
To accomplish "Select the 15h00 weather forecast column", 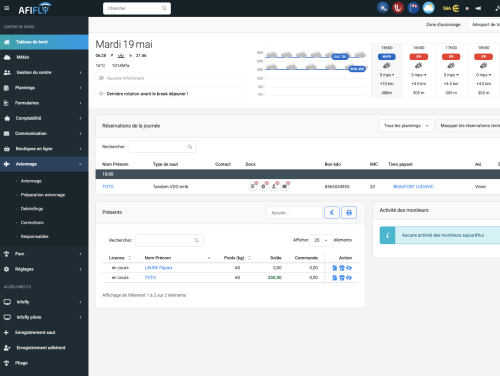I will click(x=387, y=70).
